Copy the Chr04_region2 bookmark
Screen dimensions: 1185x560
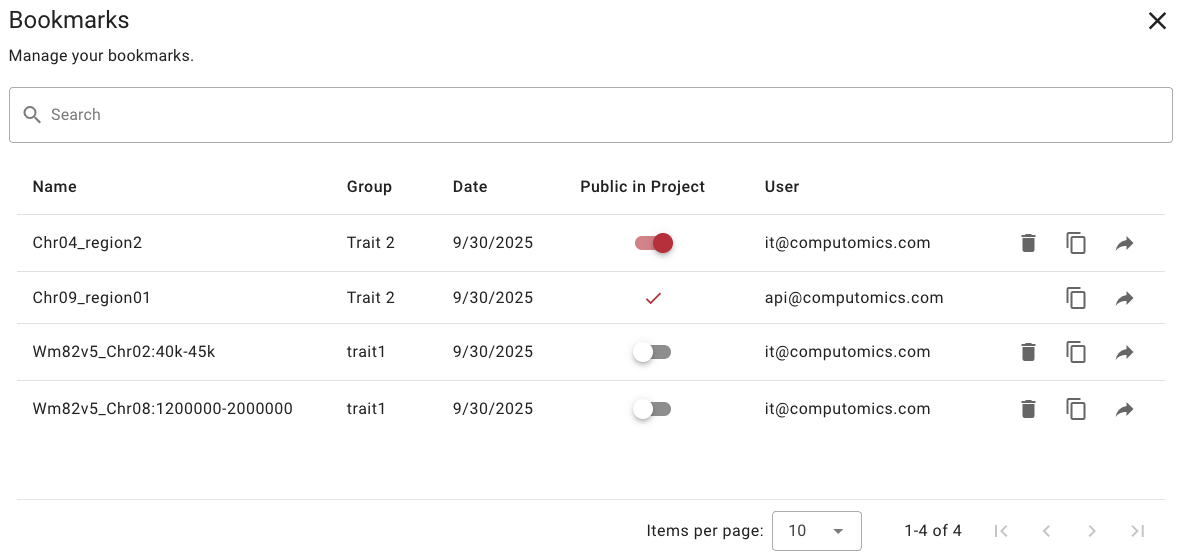(1076, 243)
